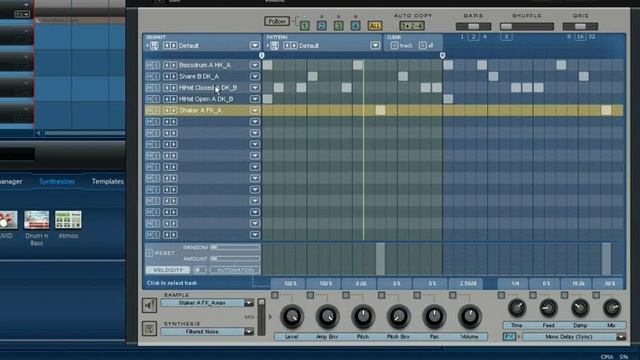Click the delay Time knob
This screenshot has width=640, height=360.
[x=517, y=308]
